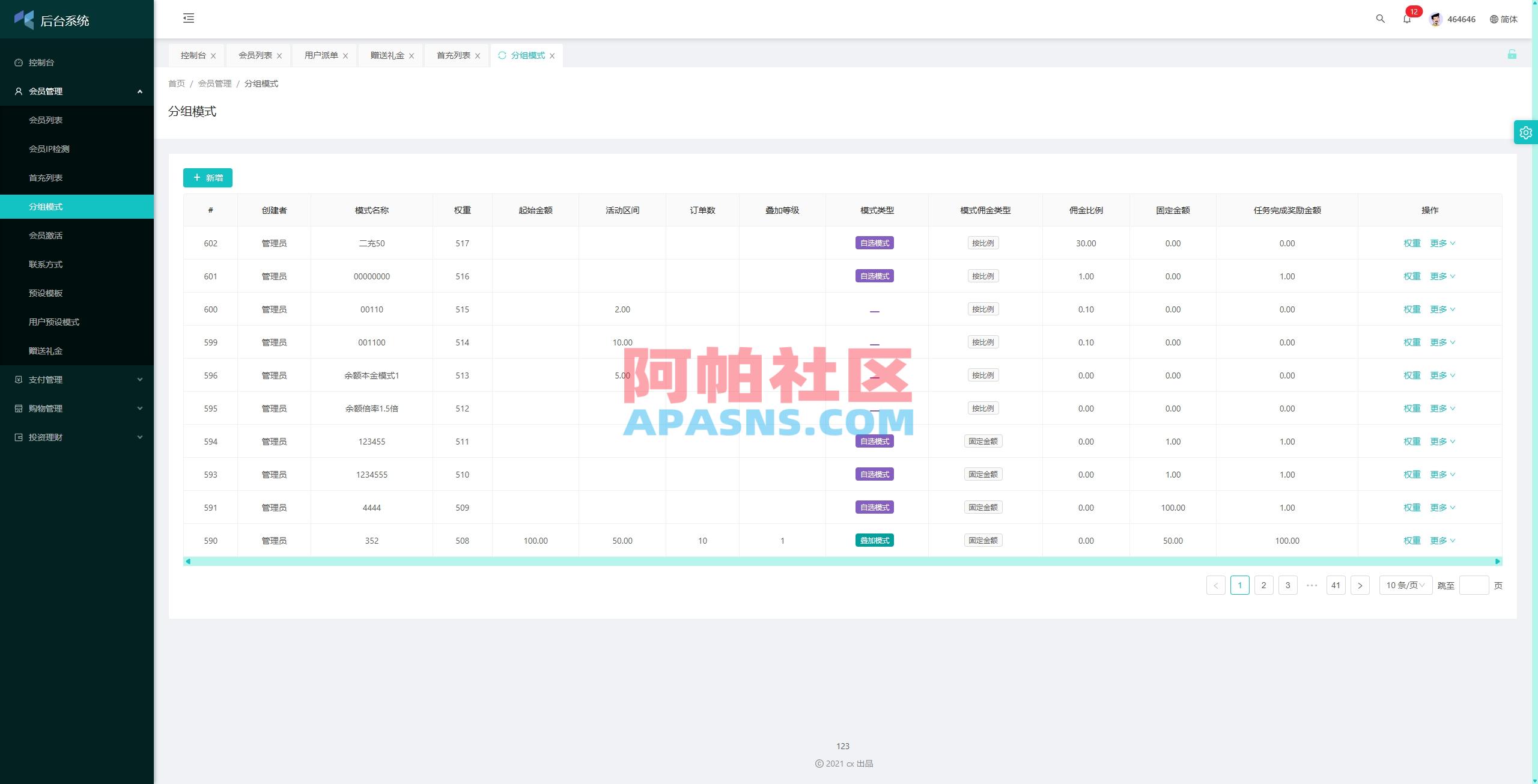Click the lock icon beside the tab bar
This screenshot has height=784, width=1538.
click(1513, 55)
